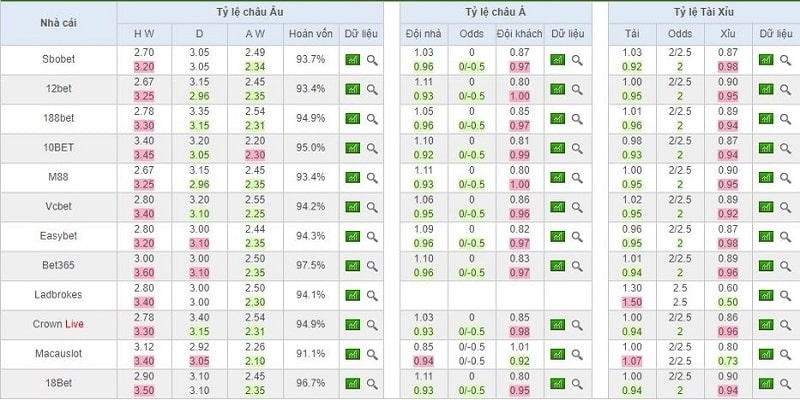Click magnifier in 12bet European odds row
The width and height of the screenshot is (800, 400).
tap(372, 89)
